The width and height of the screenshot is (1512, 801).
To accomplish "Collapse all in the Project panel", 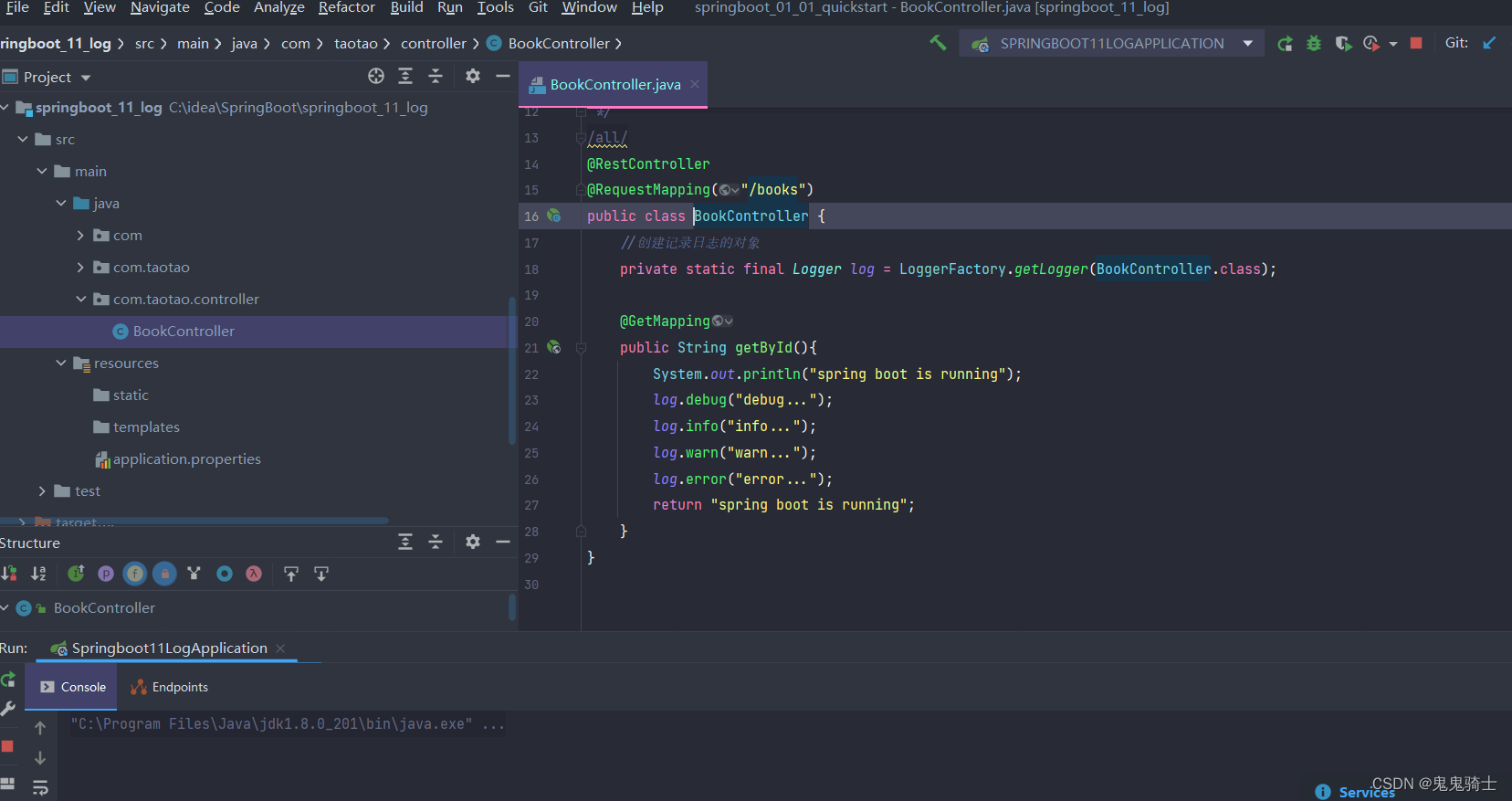I will [x=436, y=76].
